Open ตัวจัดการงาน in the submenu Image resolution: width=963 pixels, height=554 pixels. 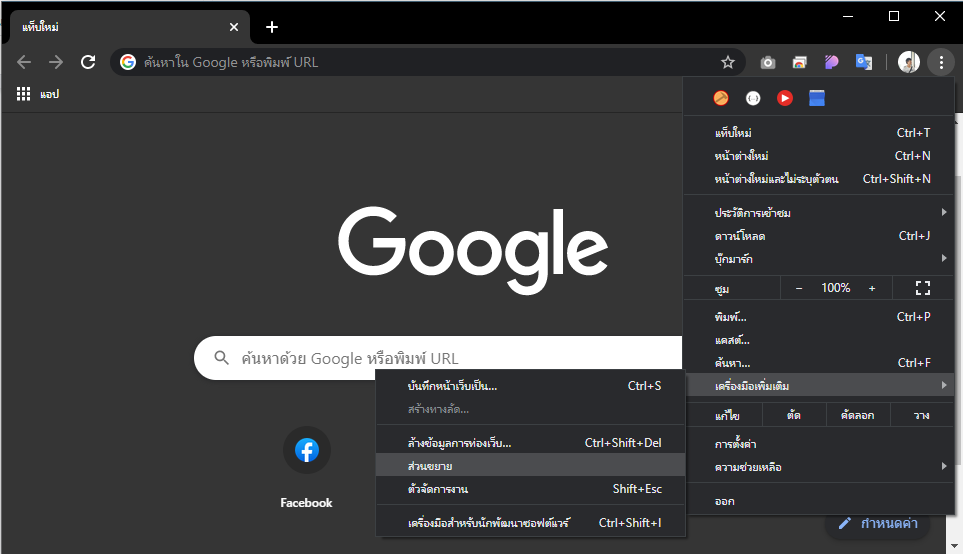click(x=531, y=489)
